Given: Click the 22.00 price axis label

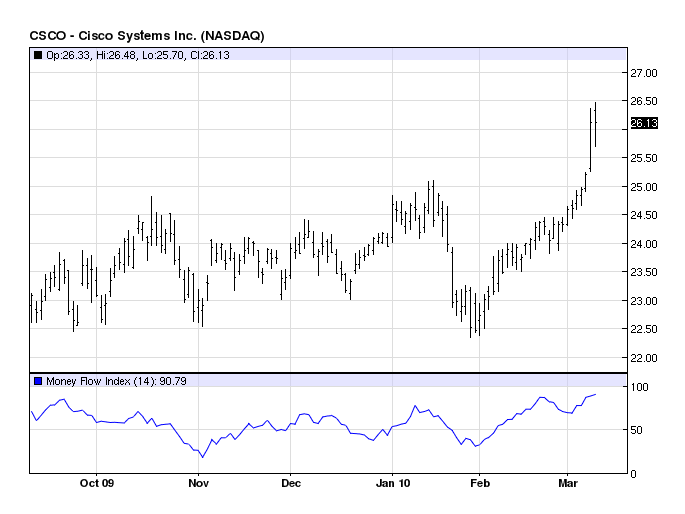Looking at the screenshot, I should click(643, 358).
